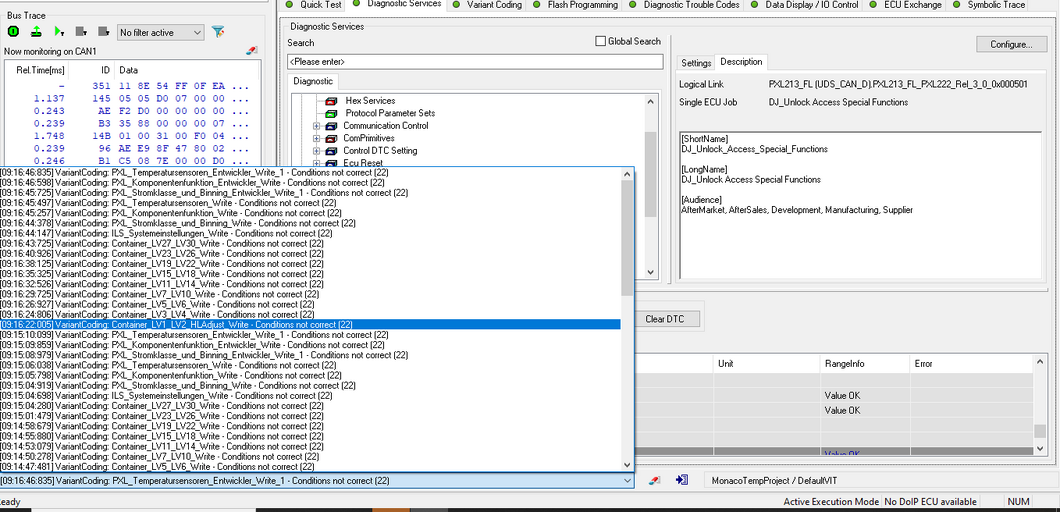Enable the Global Search checkbox

[x=600, y=41]
